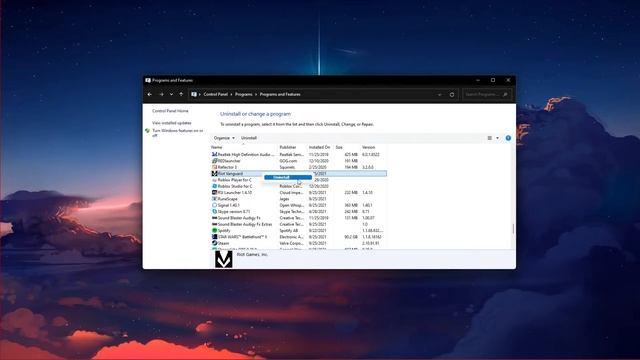This screenshot has width=640, height=360.
Task: Open the Organize dropdown
Action: (x=224, y=138)
